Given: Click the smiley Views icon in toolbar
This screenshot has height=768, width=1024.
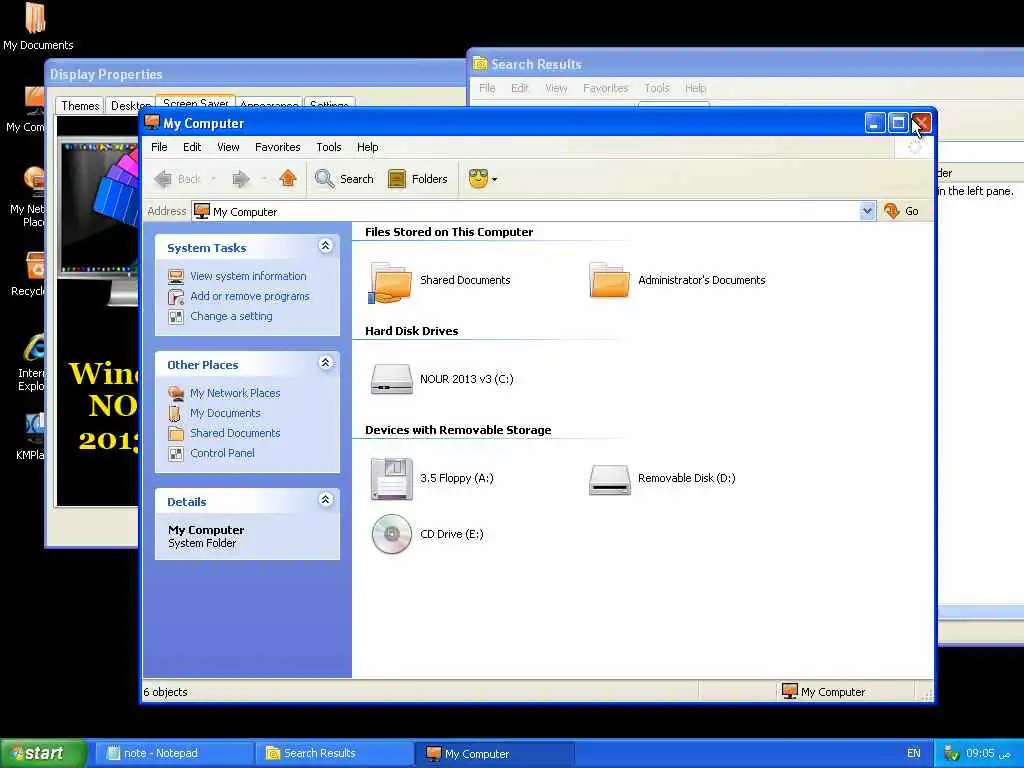Looking at the screenshot, I should (478, 179).
